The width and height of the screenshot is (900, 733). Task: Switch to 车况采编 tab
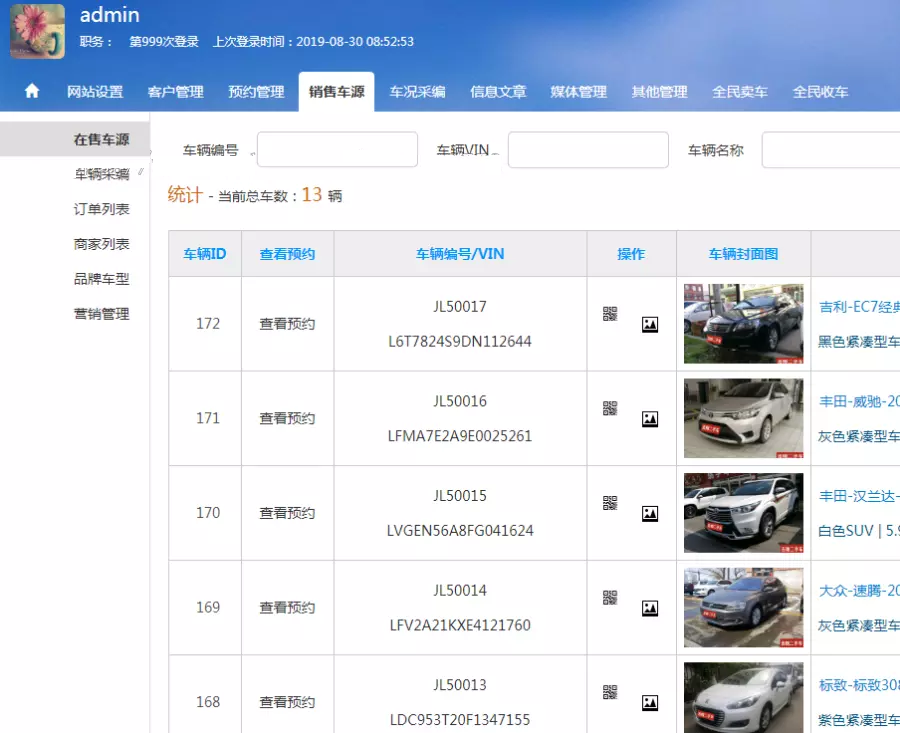417,92
